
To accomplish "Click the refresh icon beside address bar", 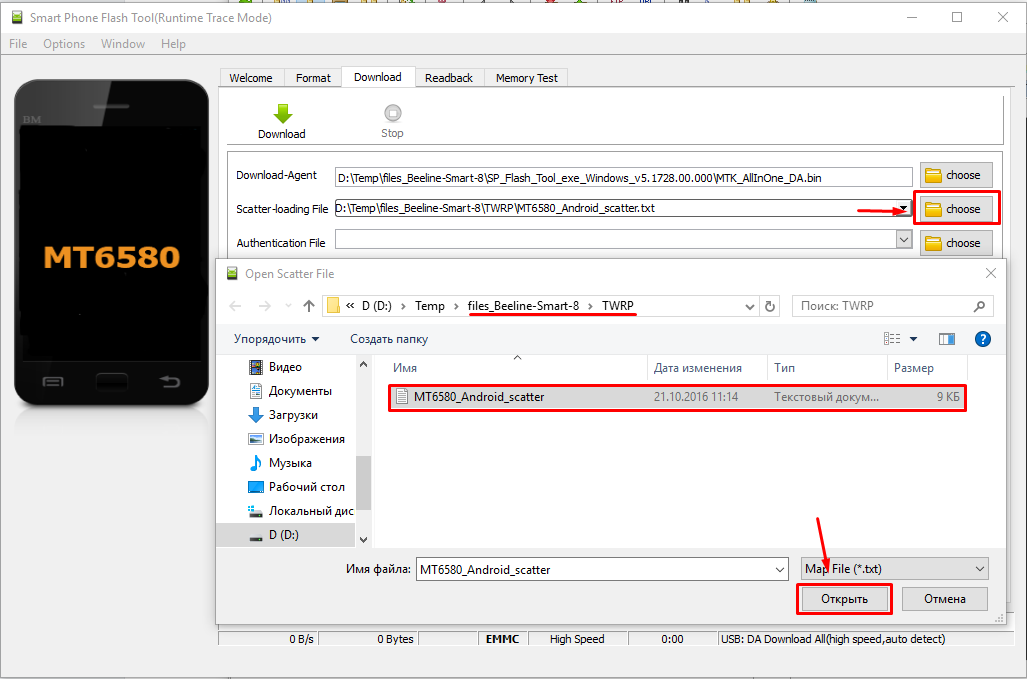I will (x=769, y=306).
